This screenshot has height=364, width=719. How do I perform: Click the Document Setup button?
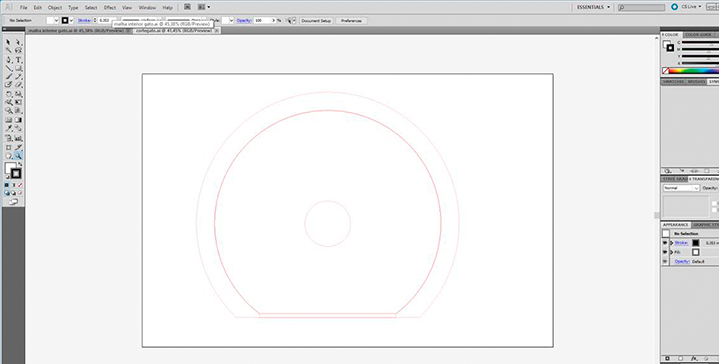[316, 21]
